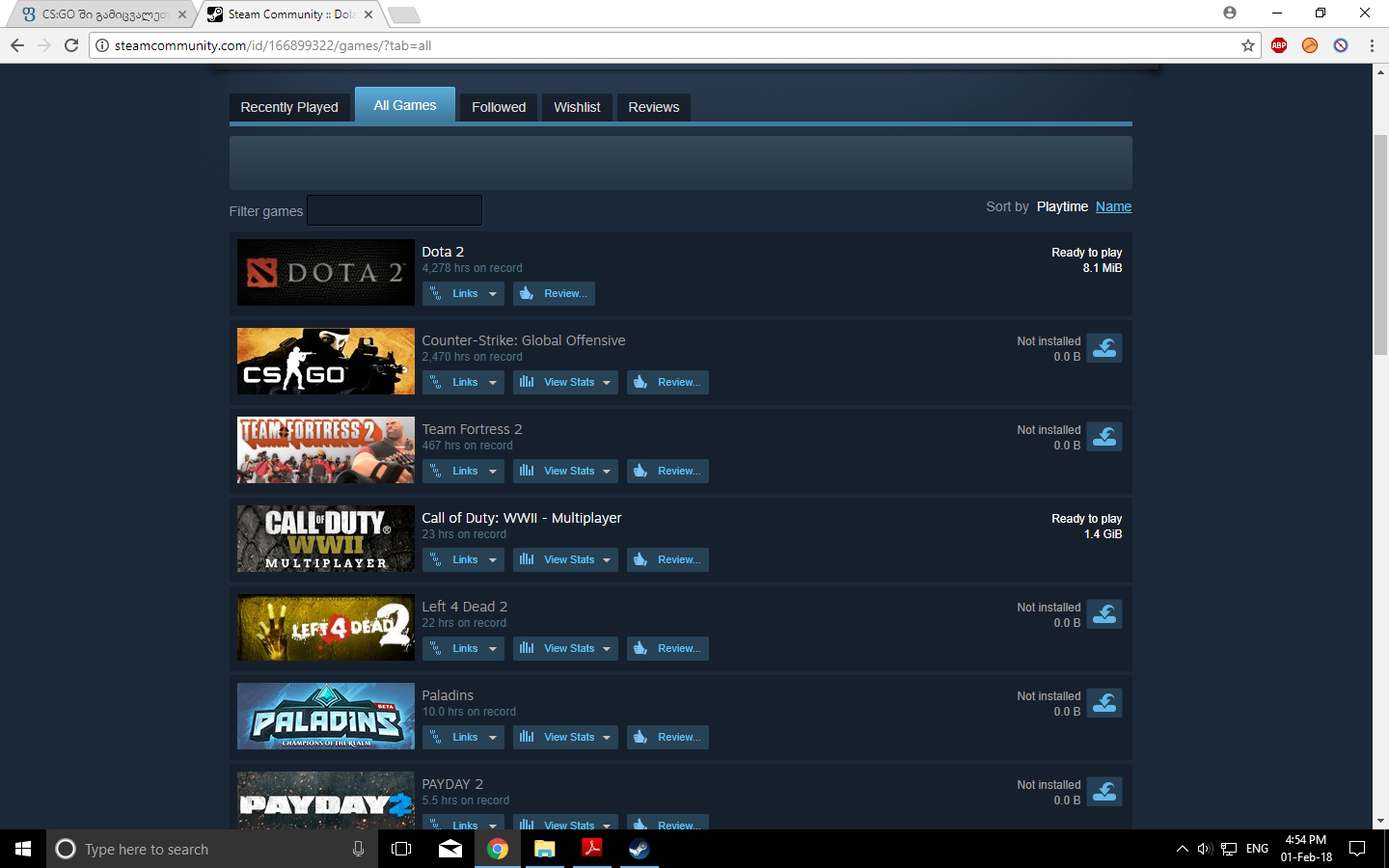Click the orange extension icon in toolbar

pos(1310,45)
